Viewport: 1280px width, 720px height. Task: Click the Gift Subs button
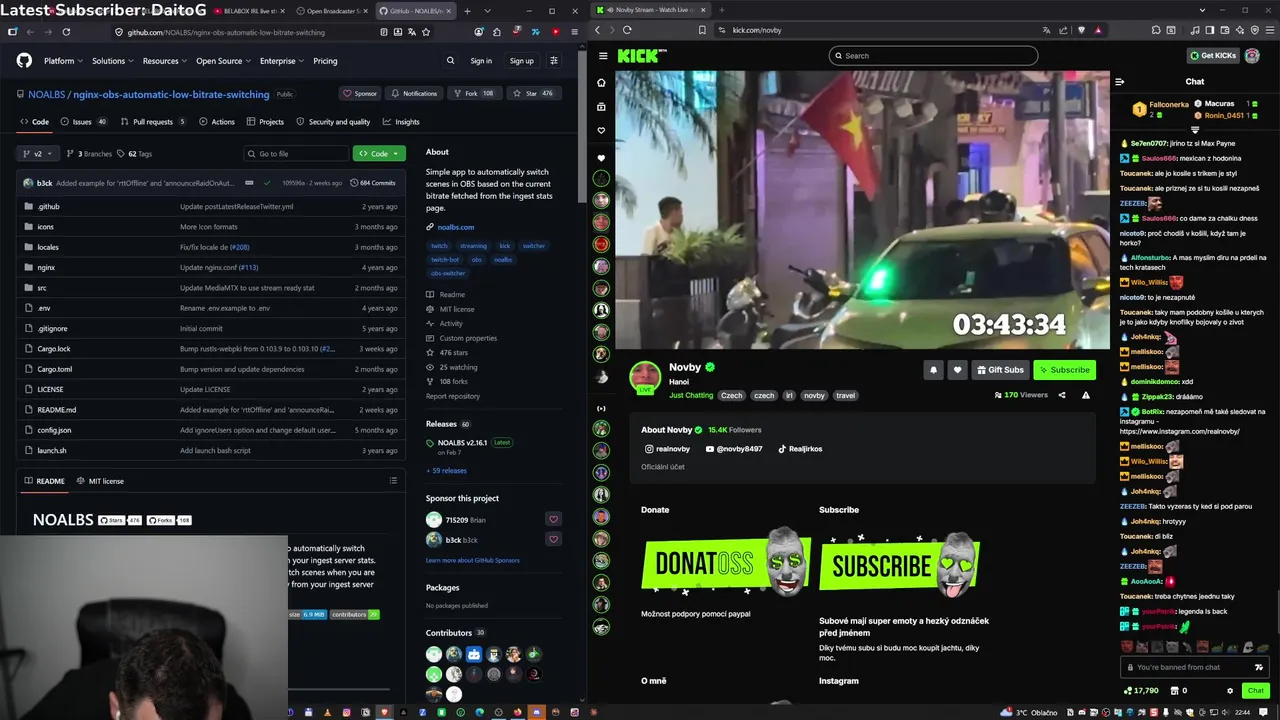(999, 370)
